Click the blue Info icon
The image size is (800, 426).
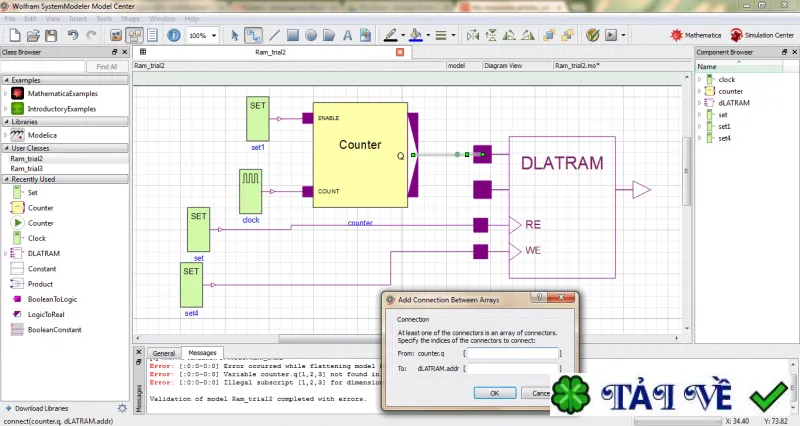[x=173, y=35]
